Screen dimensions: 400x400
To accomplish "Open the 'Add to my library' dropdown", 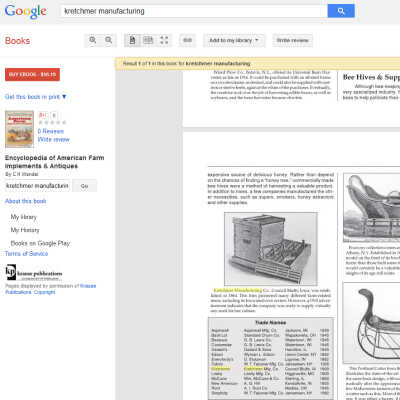I will coord(234,40).
